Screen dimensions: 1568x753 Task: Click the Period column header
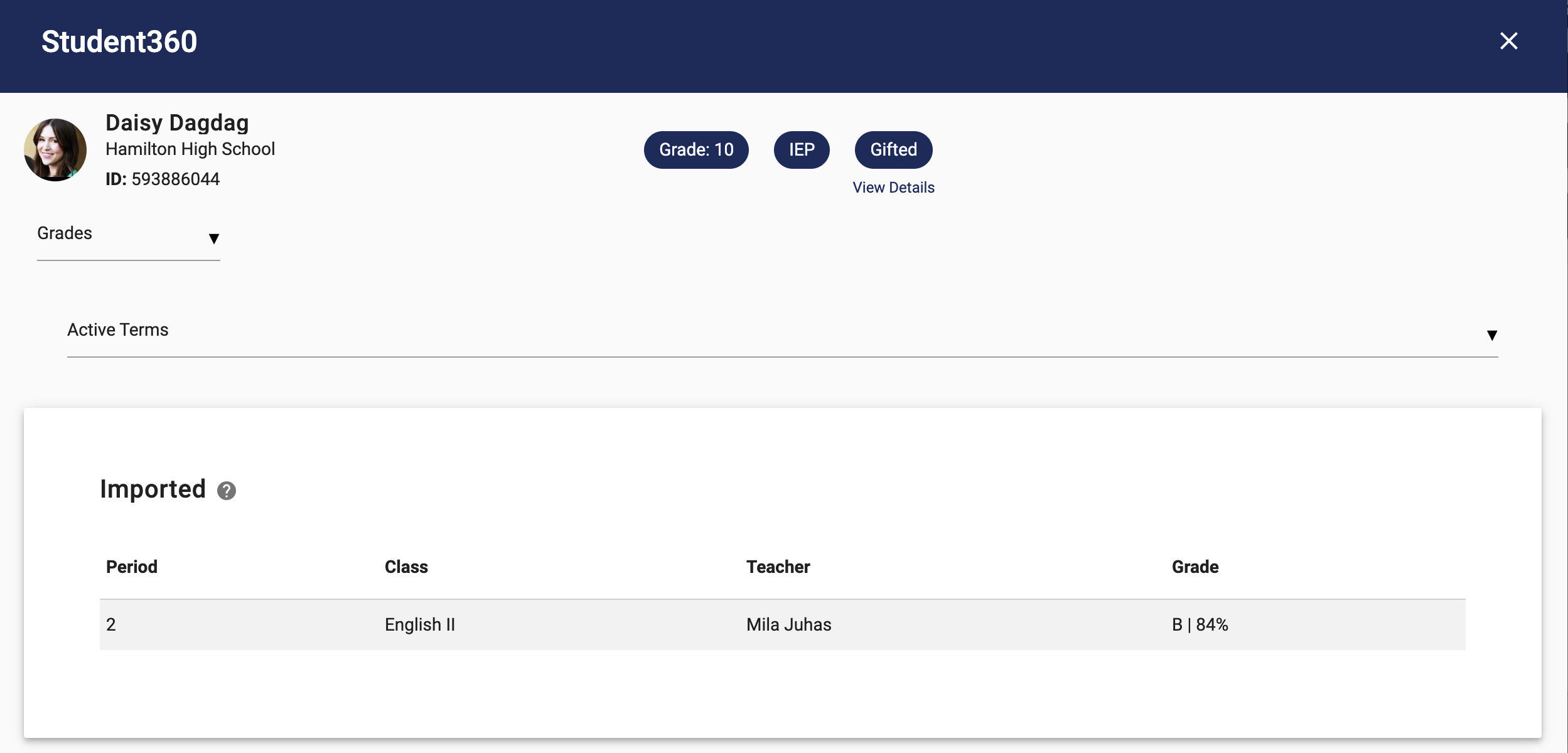click(132, 567)
